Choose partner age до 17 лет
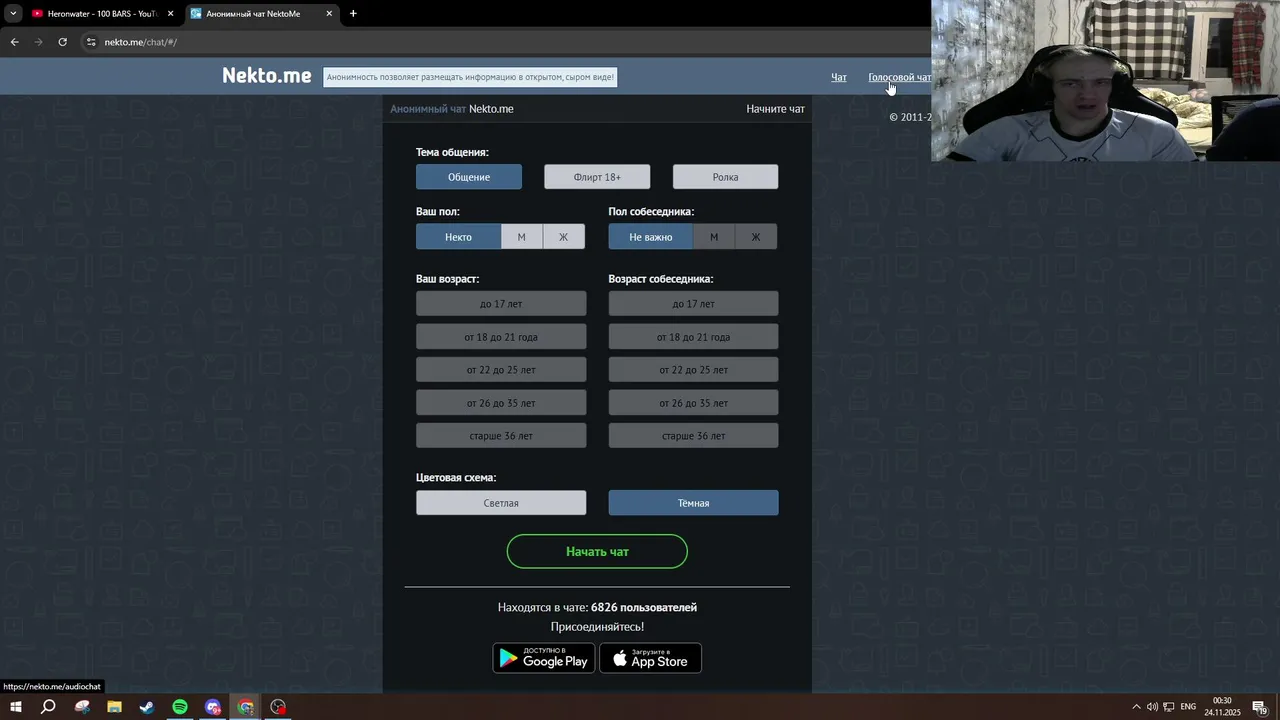The height and width of the screenshot is (720, 1280). click(x=693, y=304)
